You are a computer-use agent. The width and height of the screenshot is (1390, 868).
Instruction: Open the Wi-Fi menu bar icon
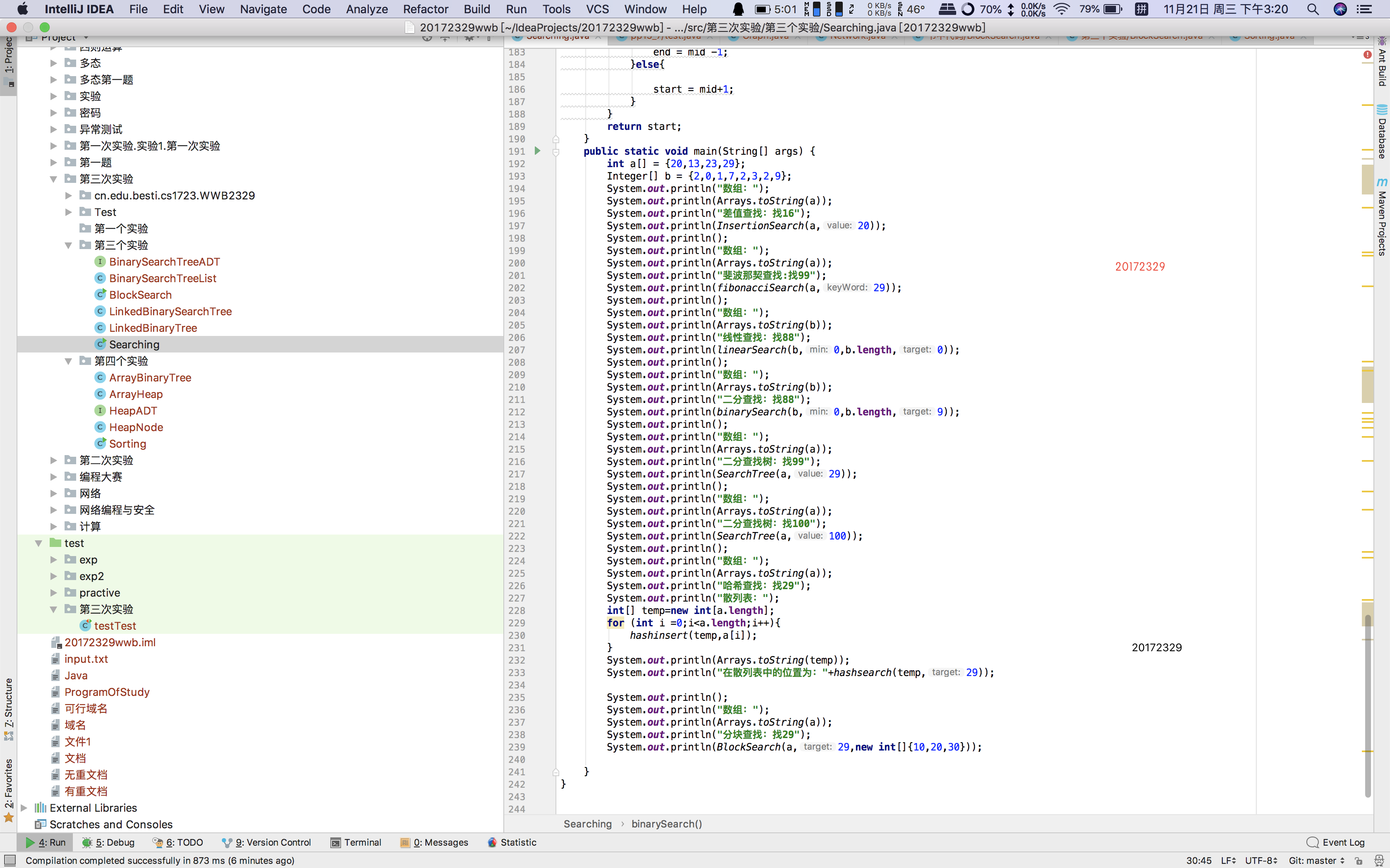click(x=1062, y=9)
